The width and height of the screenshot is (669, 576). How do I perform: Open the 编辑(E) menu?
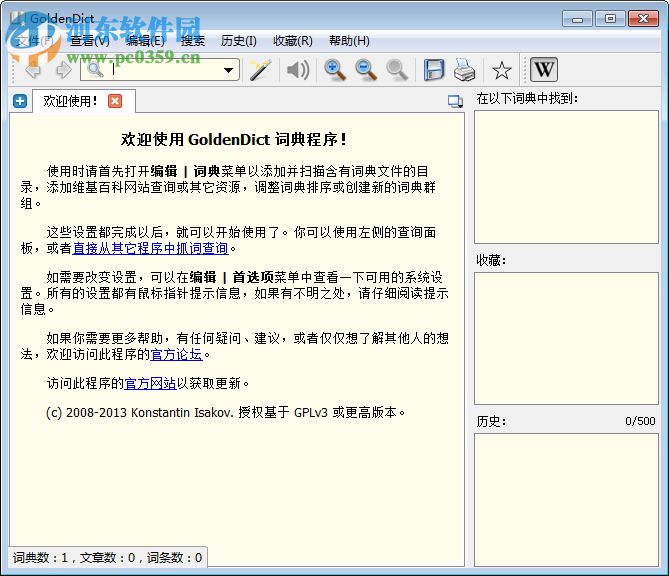coord(145,41)
